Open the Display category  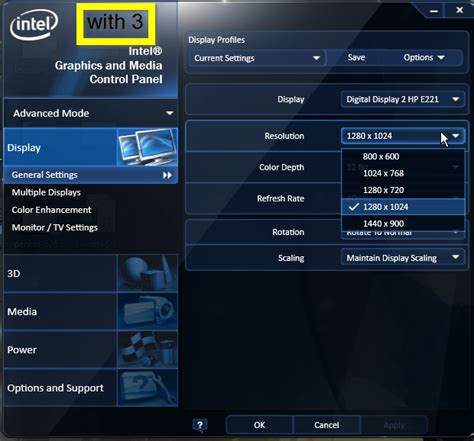pyautogui.click(x=90, y=147)
